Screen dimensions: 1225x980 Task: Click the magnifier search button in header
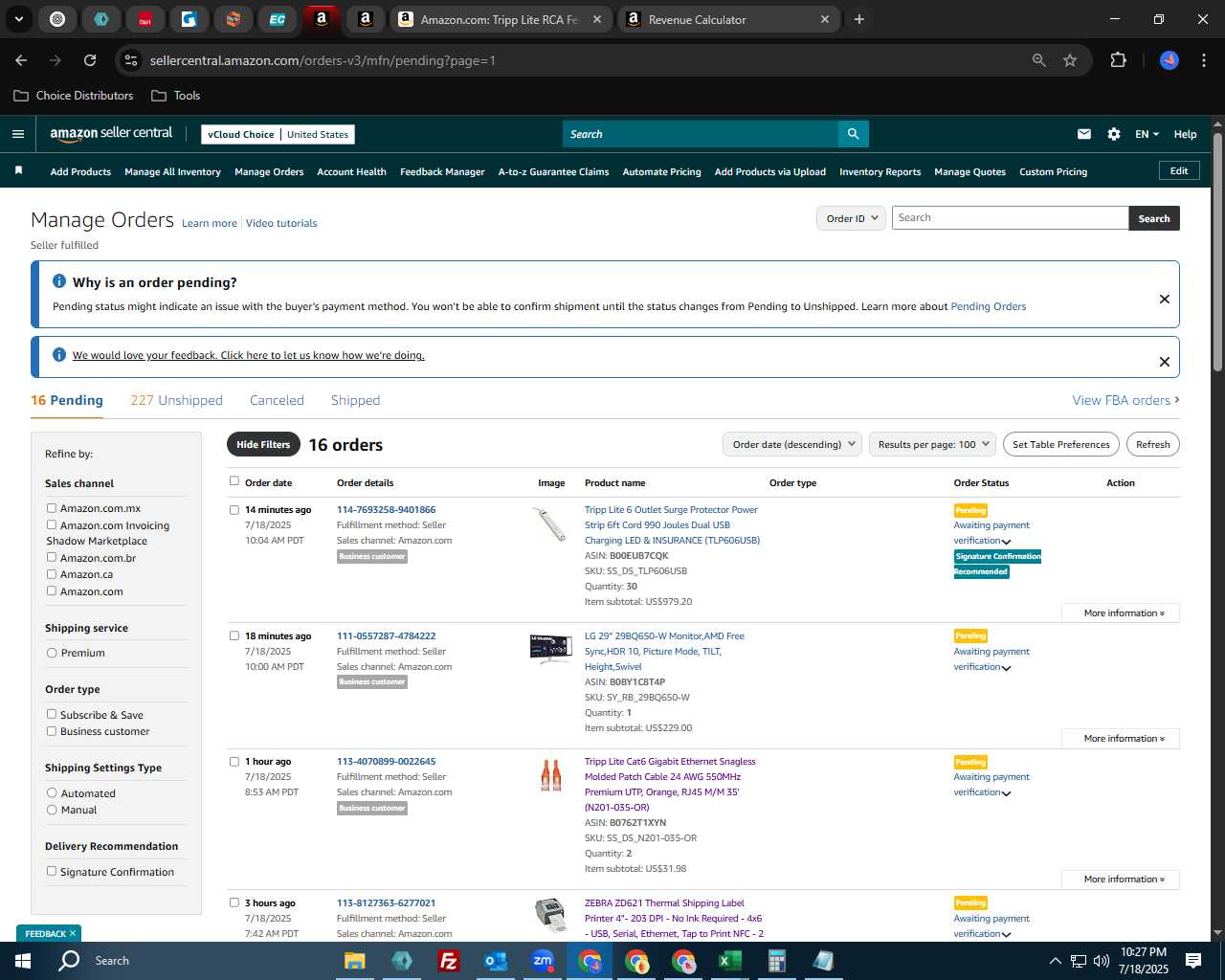coord(853,134)
